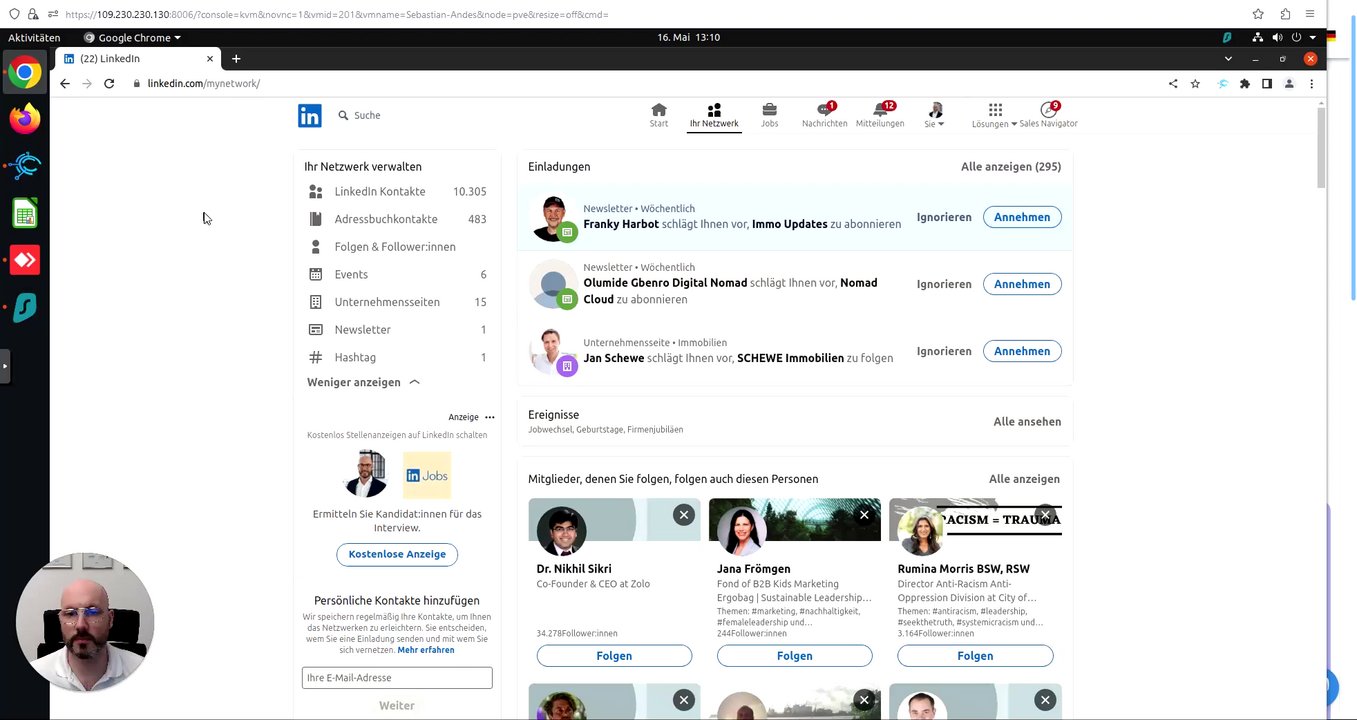The width and height of the screenshot is (1357, 720).
Task: Open Chrome's side panel icon
Action: click(x=1267, y=84)
